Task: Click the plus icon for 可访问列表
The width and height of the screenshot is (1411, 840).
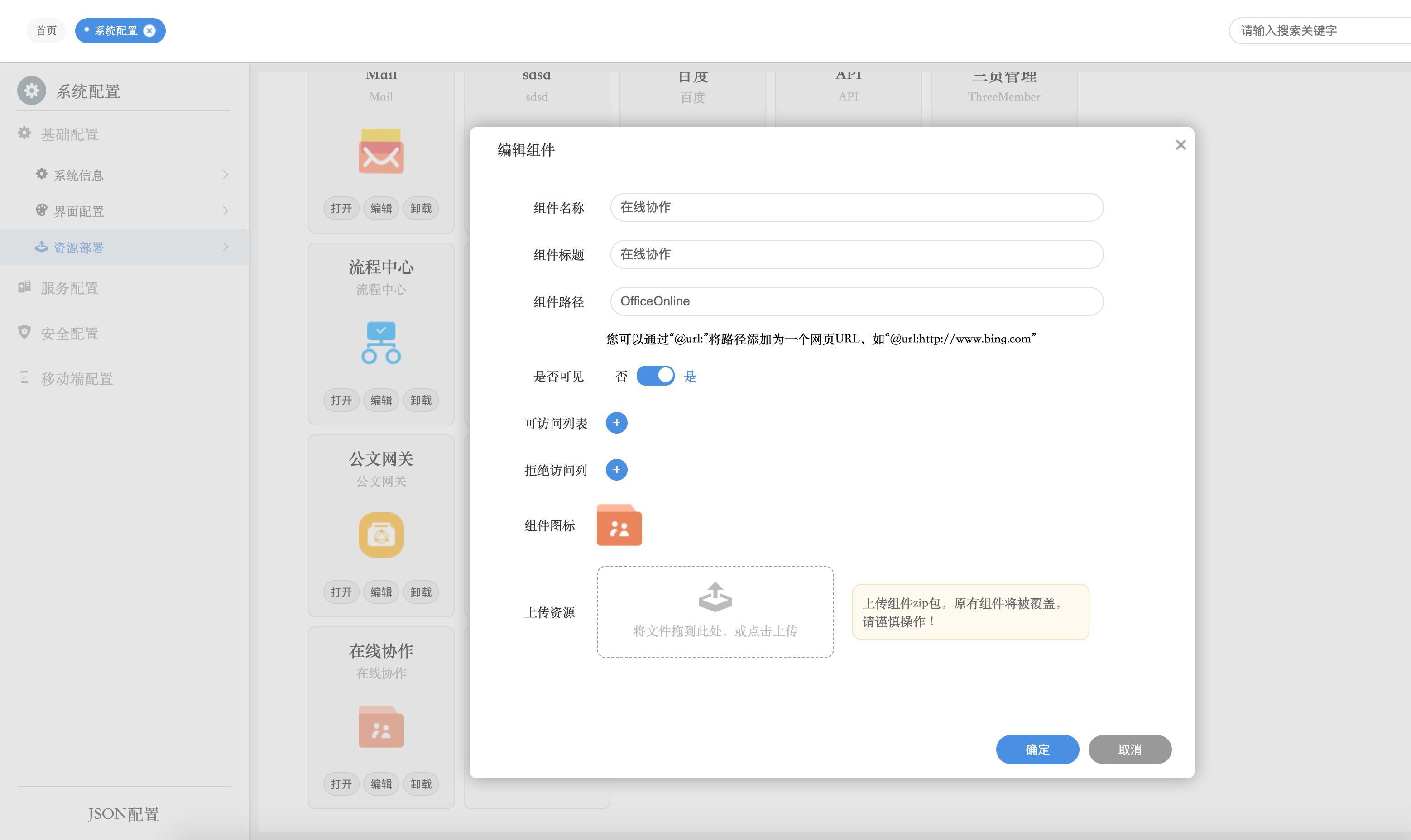Action: [x=616, y=423]
